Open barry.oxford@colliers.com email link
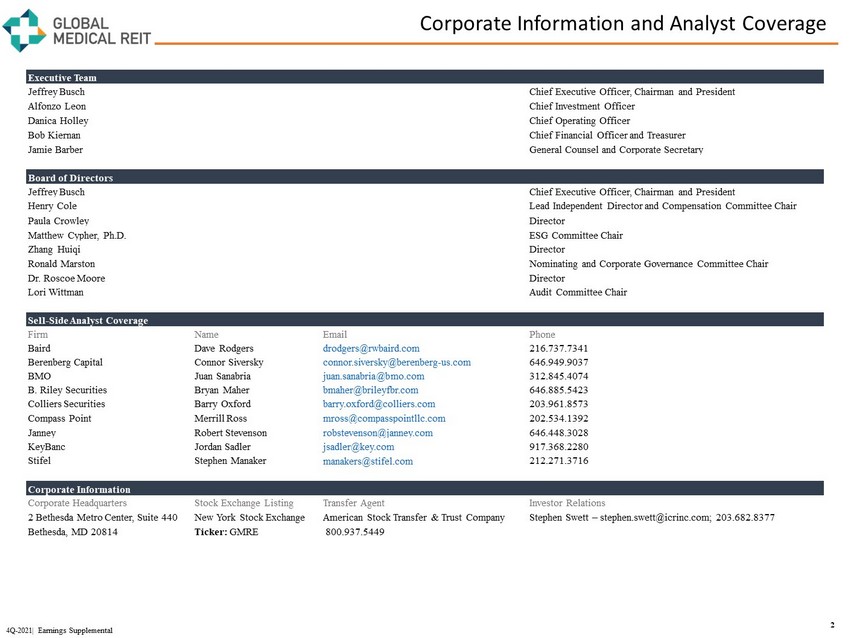The image size is (850, 638). click(x=379, y=404)
